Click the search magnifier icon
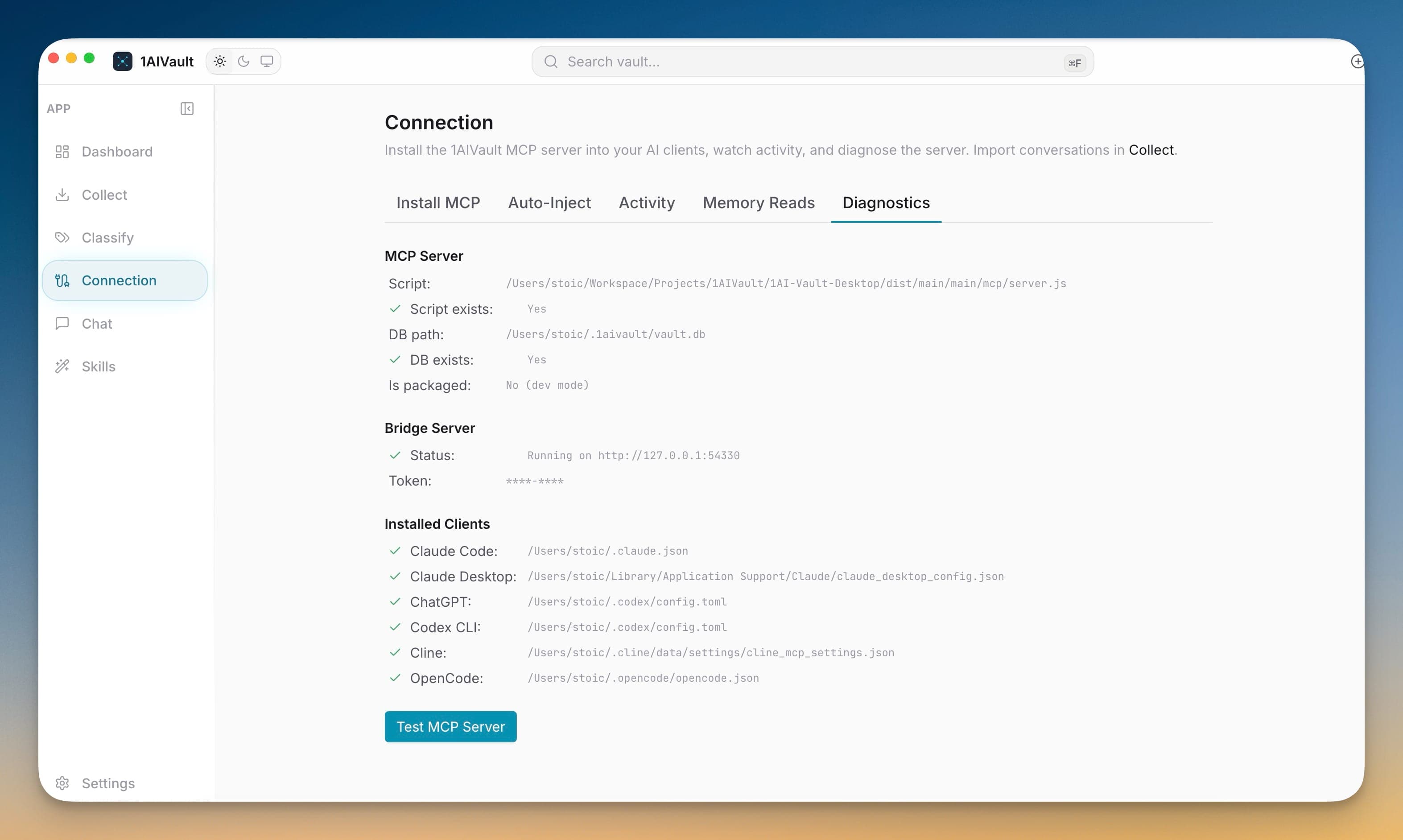The image size is (1403, 840). tap(551, 62)
